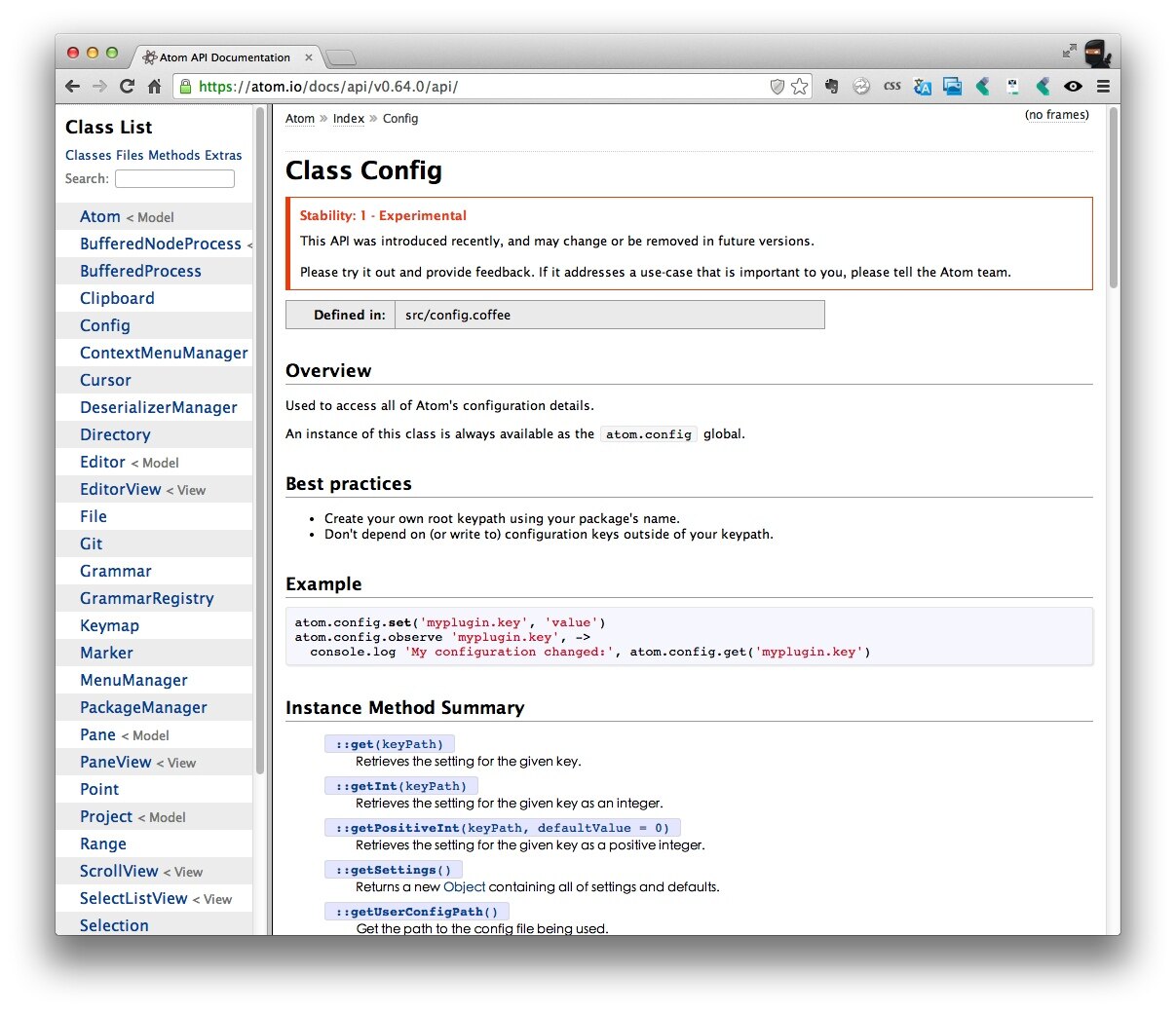Open the Keymap class entry
Screen dimensions: 1176x1012
click(x=109, y=625)
